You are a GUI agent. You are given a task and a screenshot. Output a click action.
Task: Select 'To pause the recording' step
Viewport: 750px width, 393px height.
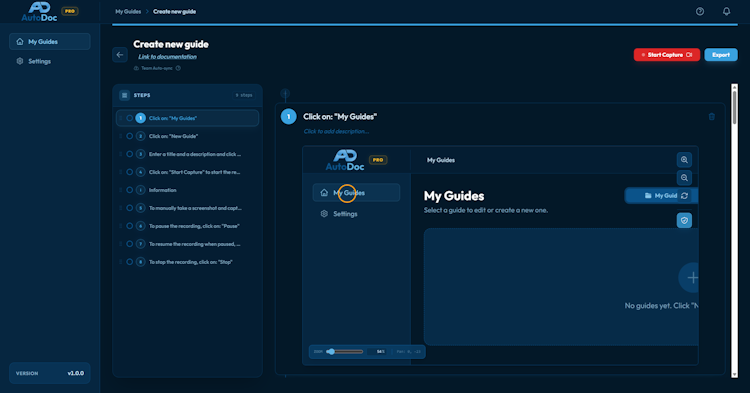188,226
